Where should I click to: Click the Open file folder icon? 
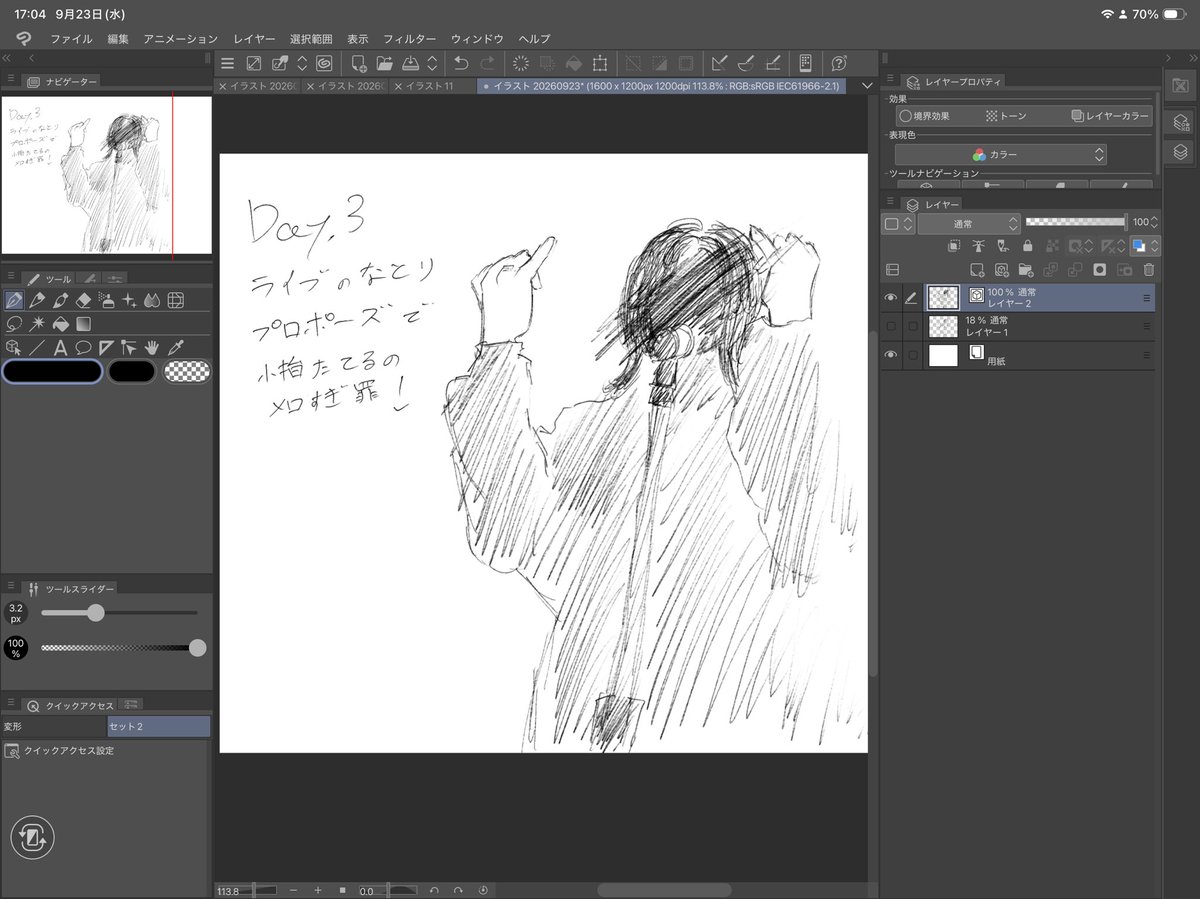click(385, 63)
